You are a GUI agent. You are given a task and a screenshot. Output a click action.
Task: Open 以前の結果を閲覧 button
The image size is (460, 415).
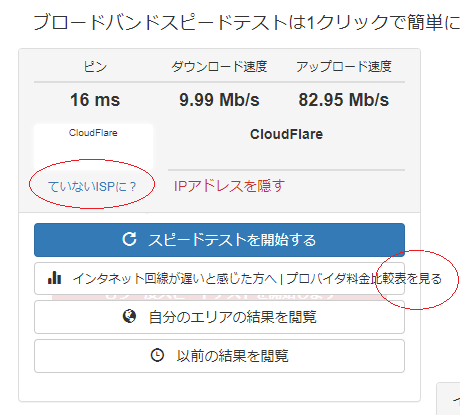(219, 356)
